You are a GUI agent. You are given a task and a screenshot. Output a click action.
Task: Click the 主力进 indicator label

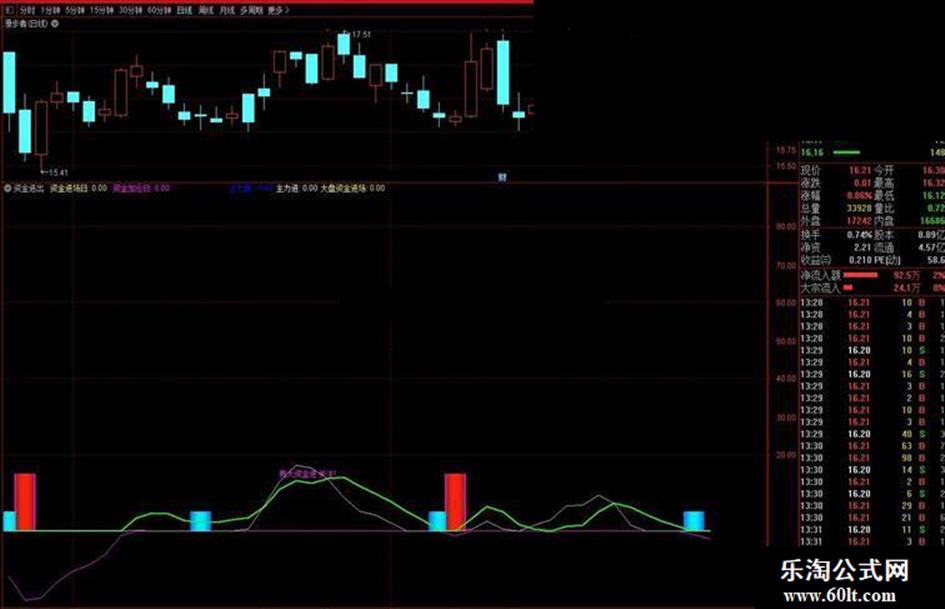[287, 188]
